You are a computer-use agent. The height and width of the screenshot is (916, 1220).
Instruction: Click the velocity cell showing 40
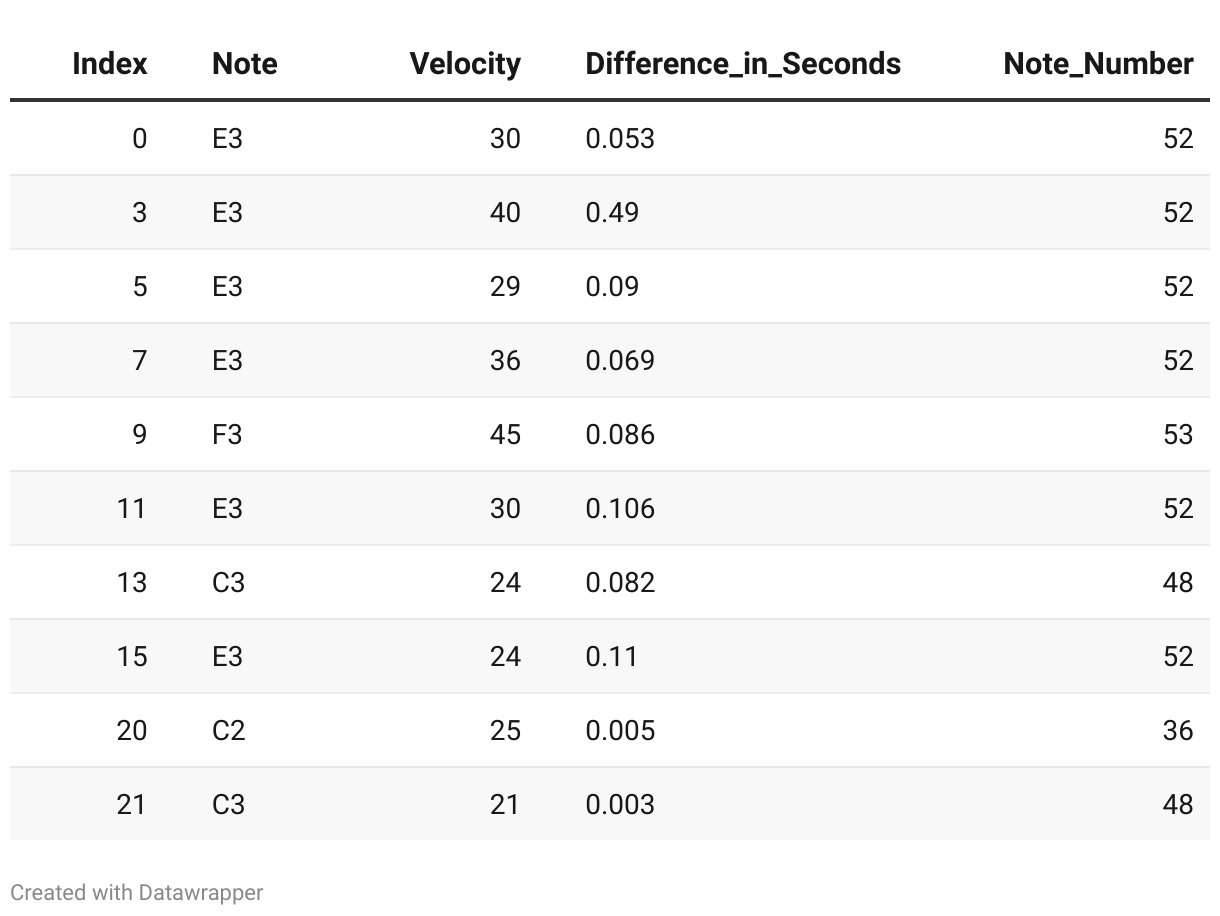coord(505,212)
